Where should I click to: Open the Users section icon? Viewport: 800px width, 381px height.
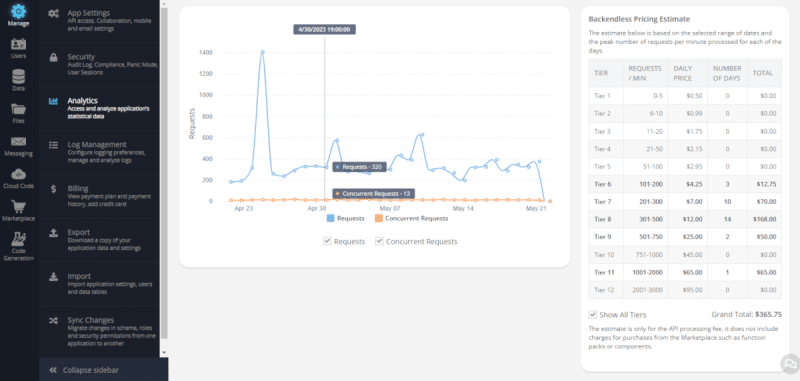(x=18, y=44)
